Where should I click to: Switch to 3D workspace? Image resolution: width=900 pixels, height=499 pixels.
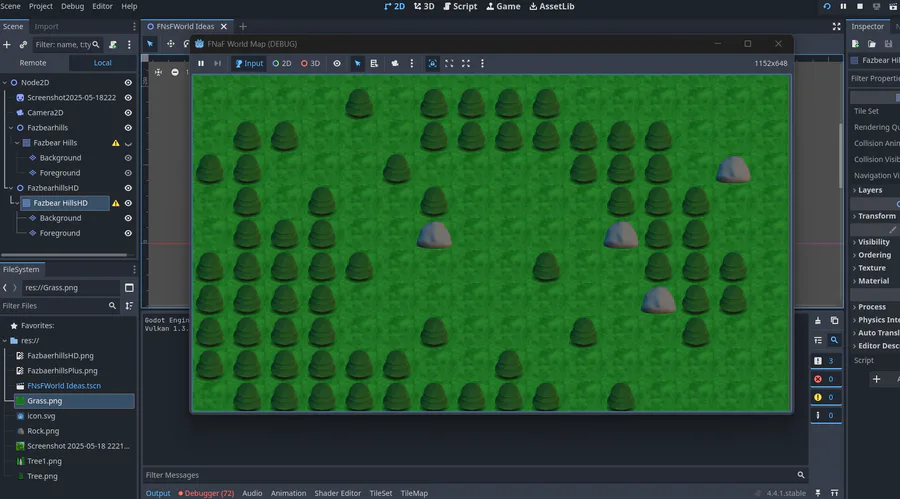pyautogui.click(x=424, y=6)
